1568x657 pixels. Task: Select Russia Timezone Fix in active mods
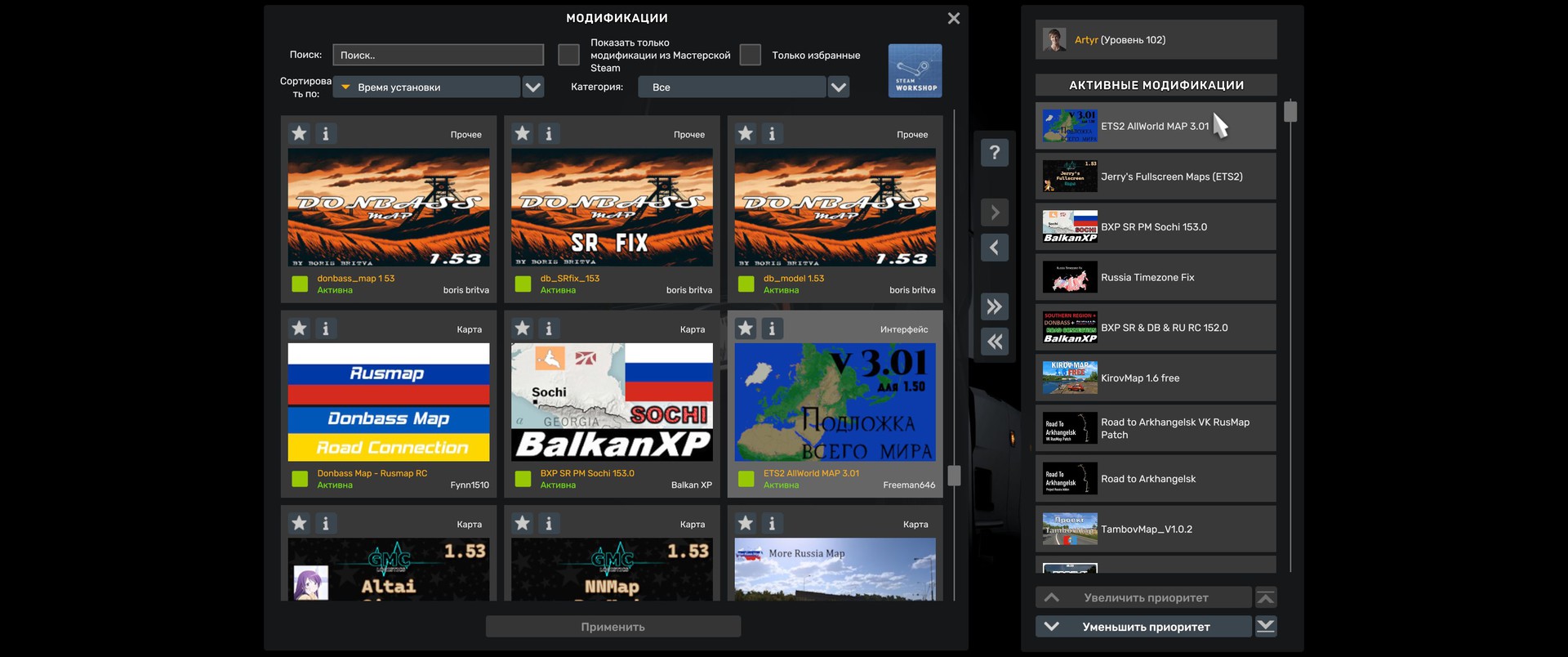pyautogui.click(x=1155, y=278)
